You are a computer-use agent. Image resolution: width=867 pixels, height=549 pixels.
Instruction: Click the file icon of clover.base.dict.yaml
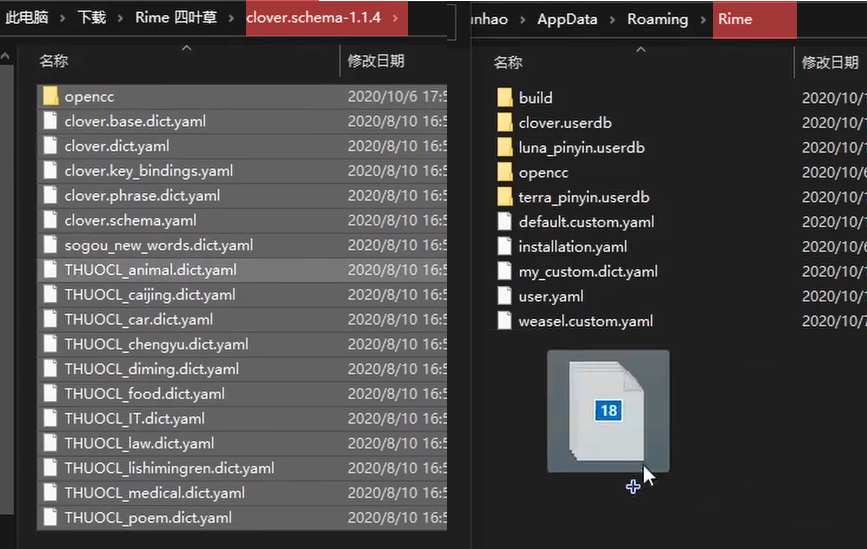(x=50, y=121)
